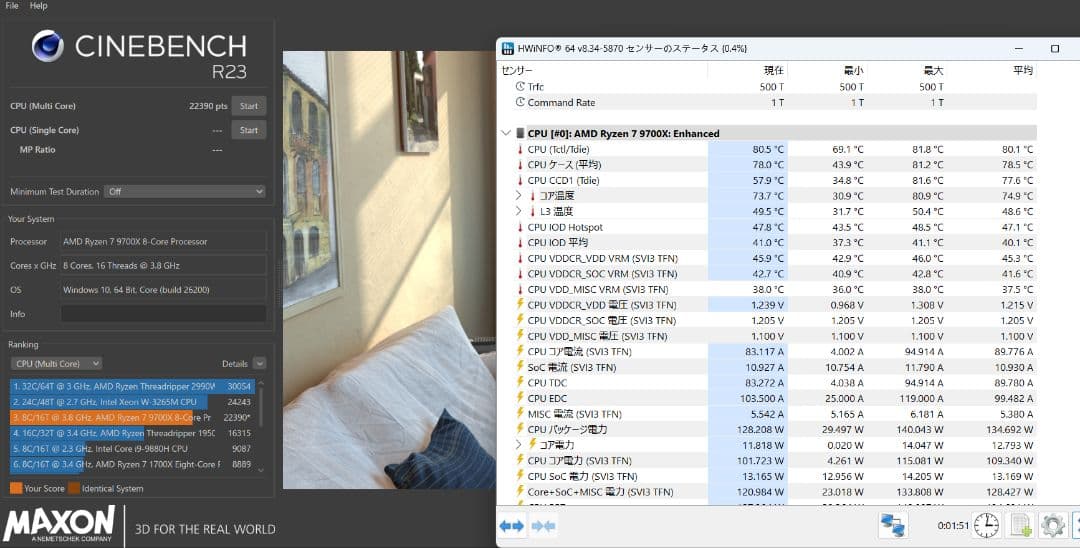Click clock icon beside Trfc
Image resolution: width=1080 pixels, height=548 pixels.
[x=520, y=87]
